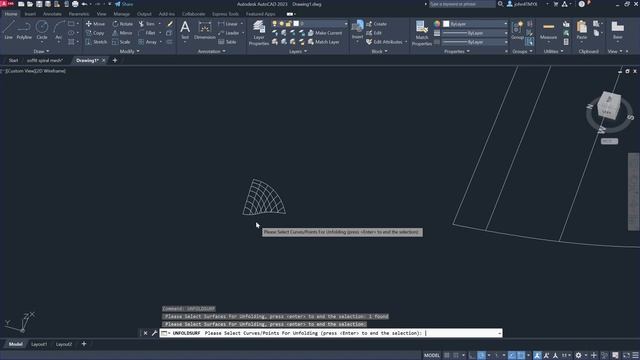Viewport: 640px width, 360px height.
Task: Expand the Modify panel
Action: pyautogui.click(x=129, y=51)
